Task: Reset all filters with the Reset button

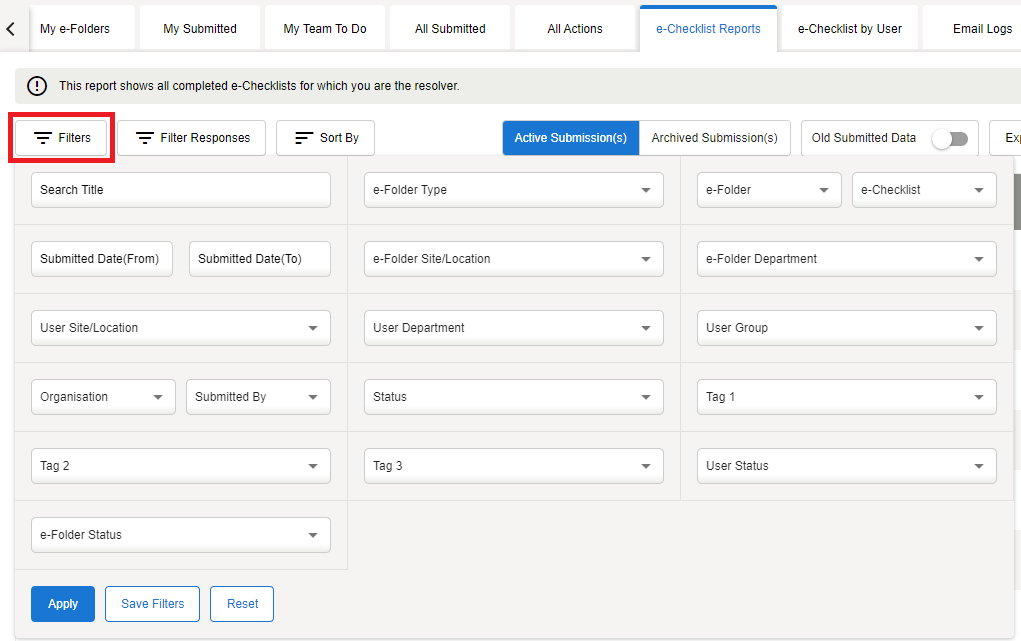Action: (x=242, y=604)
